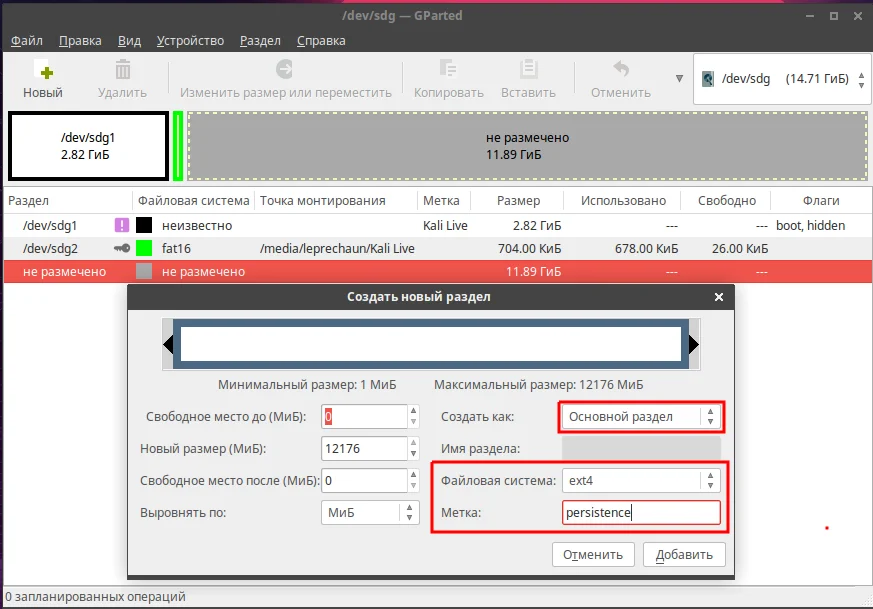Click the Копировать toolbar icon
The height and width of the screenshot is (609, 873).
(448, 69)
